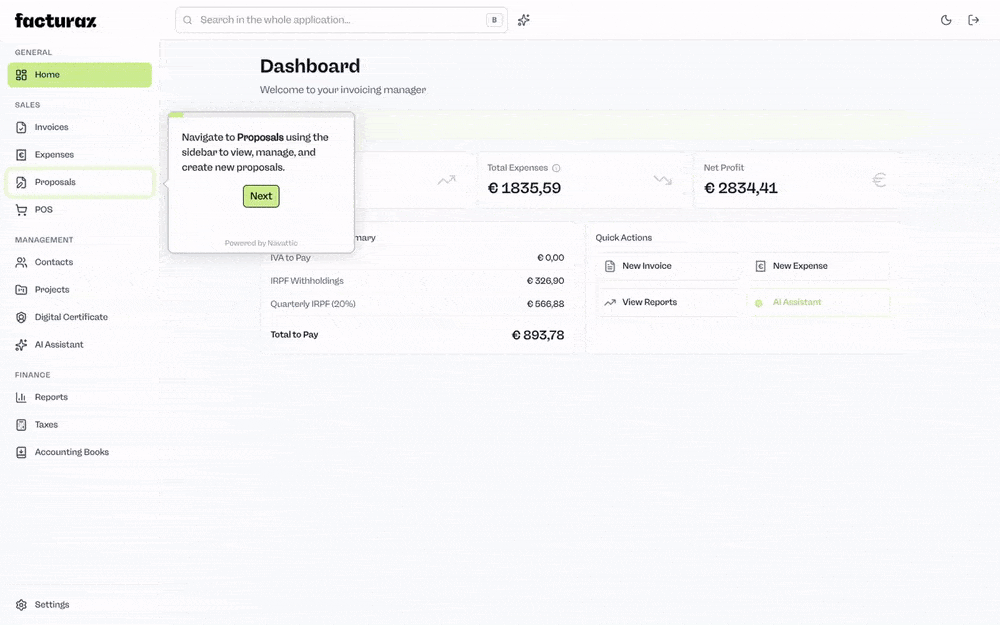
Task: Click the Home icon in the sidebar
Action: point(21,75)
